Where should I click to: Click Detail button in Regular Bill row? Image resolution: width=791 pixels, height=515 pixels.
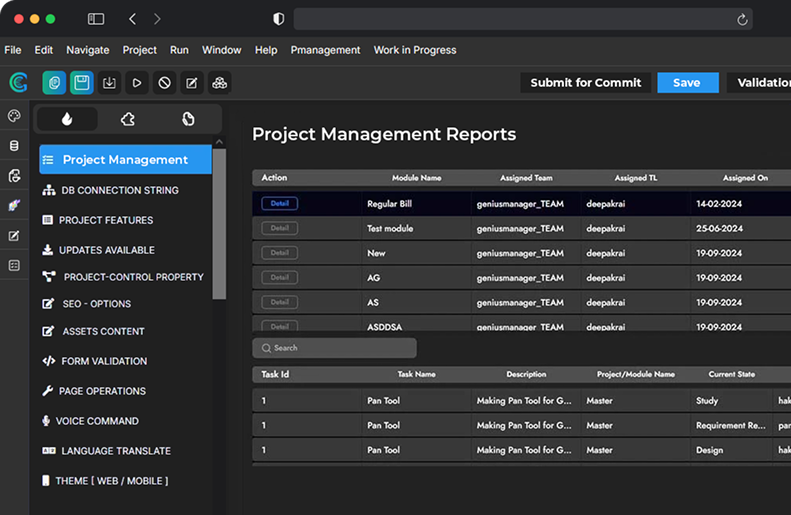coord(280,203)
